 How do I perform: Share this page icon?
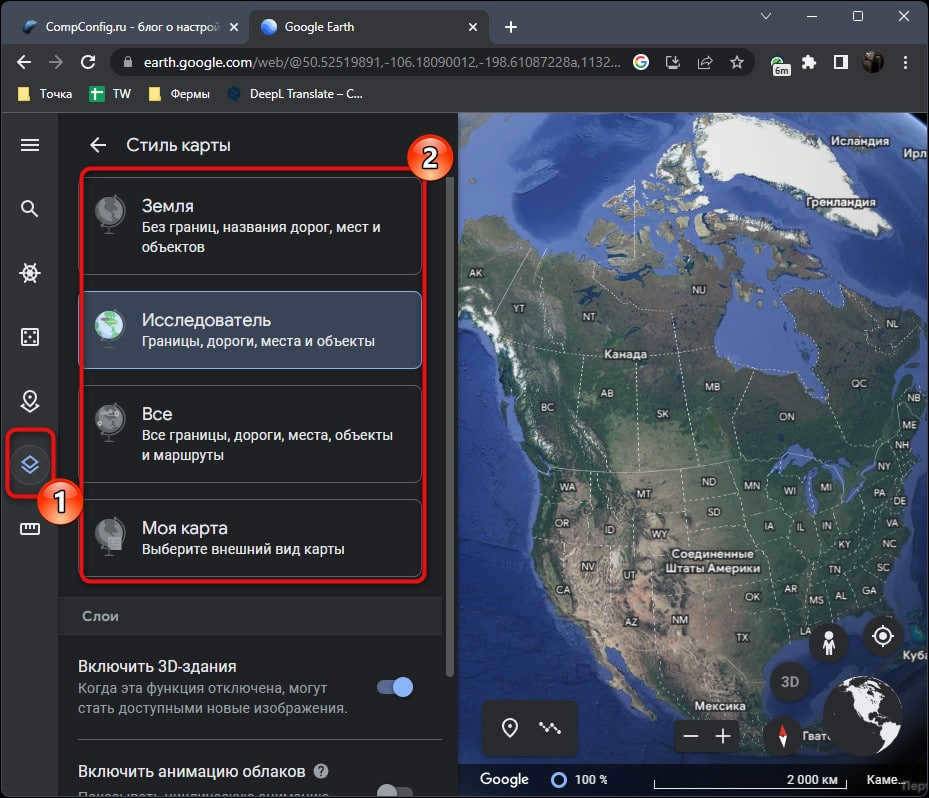coord(704,62)
